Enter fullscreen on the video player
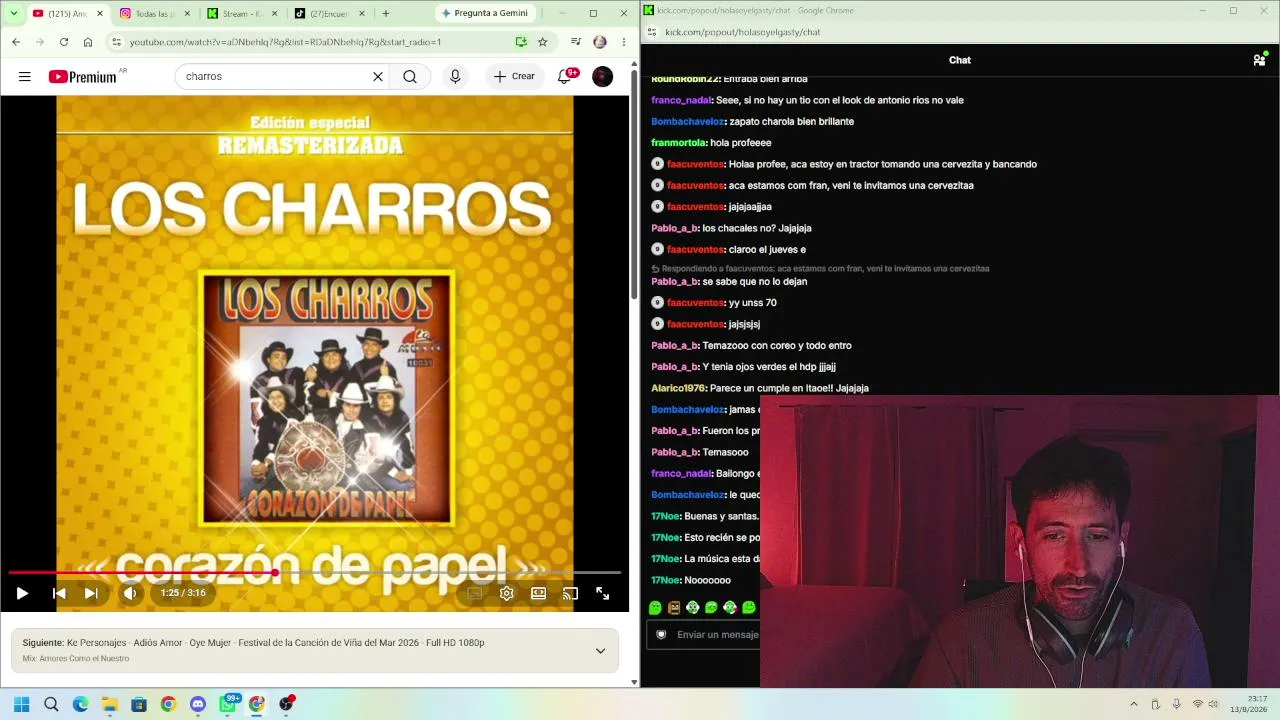 602,593
